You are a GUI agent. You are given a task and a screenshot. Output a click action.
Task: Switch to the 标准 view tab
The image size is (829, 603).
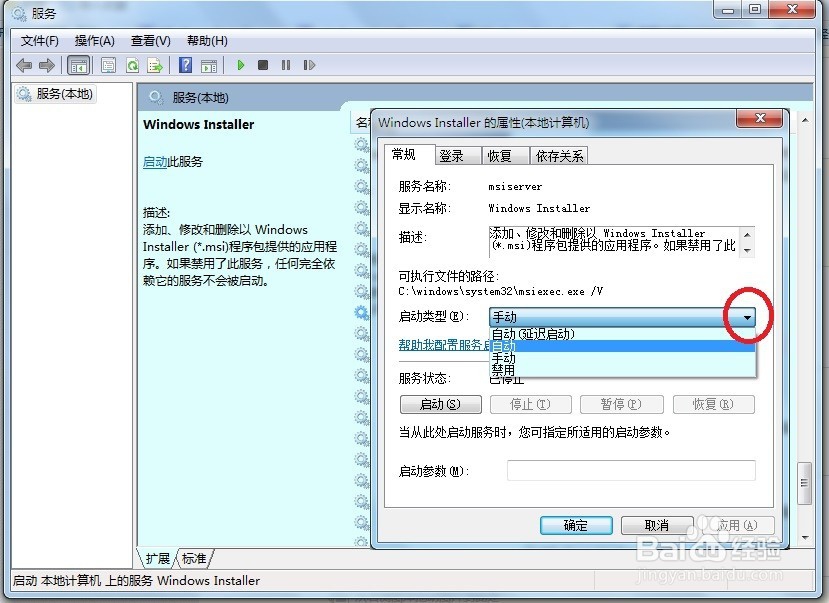(x=194, y=558)
